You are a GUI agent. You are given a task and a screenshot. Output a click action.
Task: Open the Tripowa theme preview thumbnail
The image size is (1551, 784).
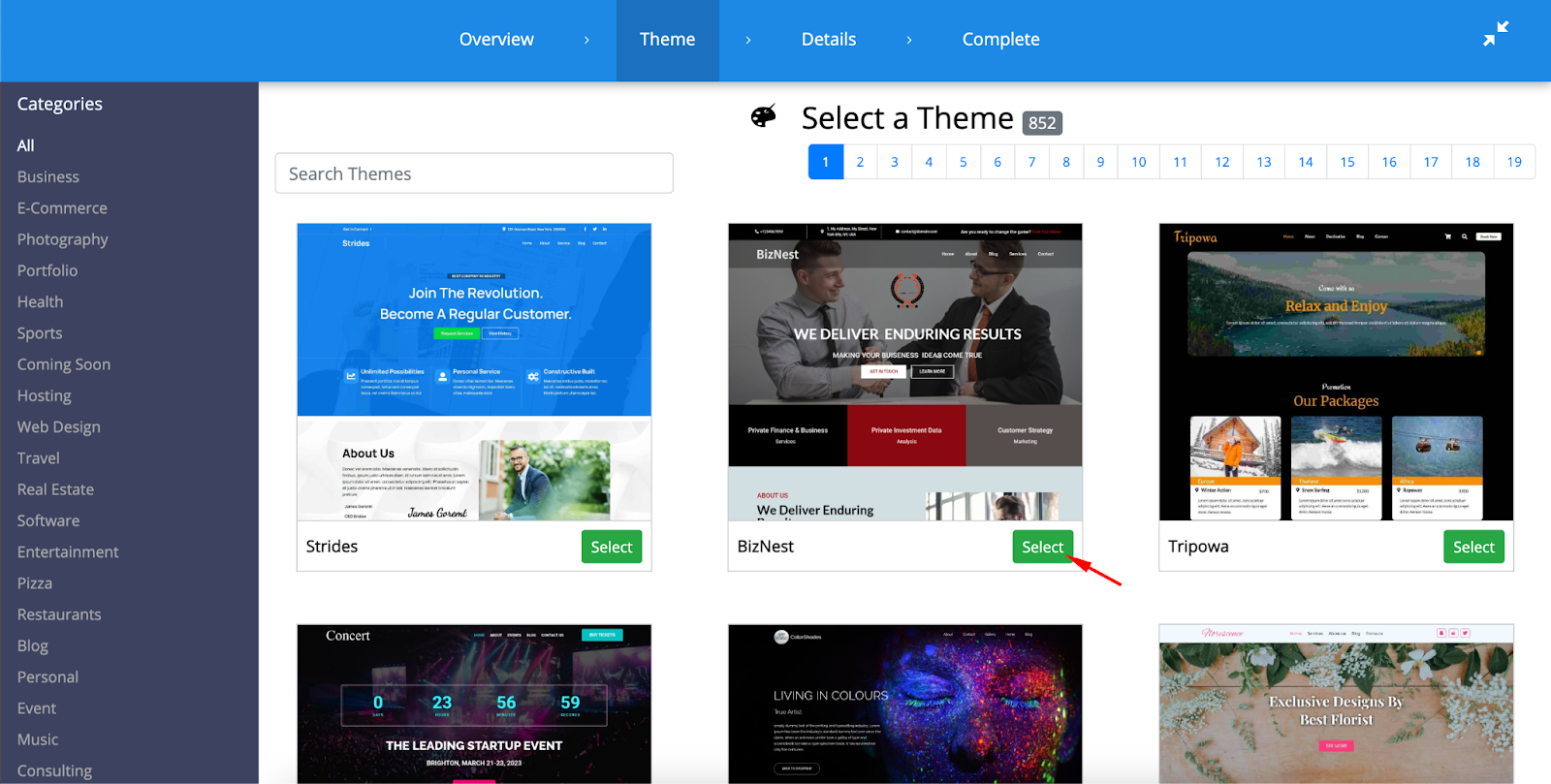coord(1336,372)
